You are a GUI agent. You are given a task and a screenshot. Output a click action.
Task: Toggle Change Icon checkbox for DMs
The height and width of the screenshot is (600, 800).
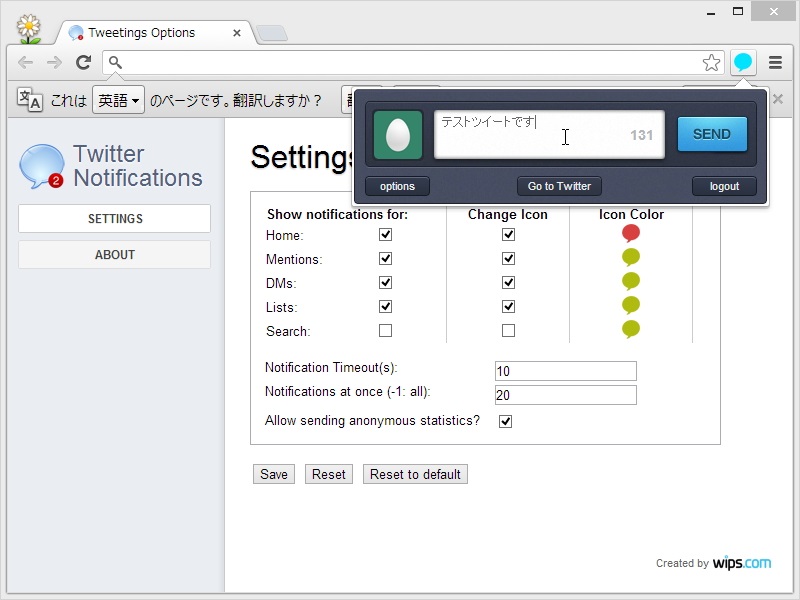508,283
